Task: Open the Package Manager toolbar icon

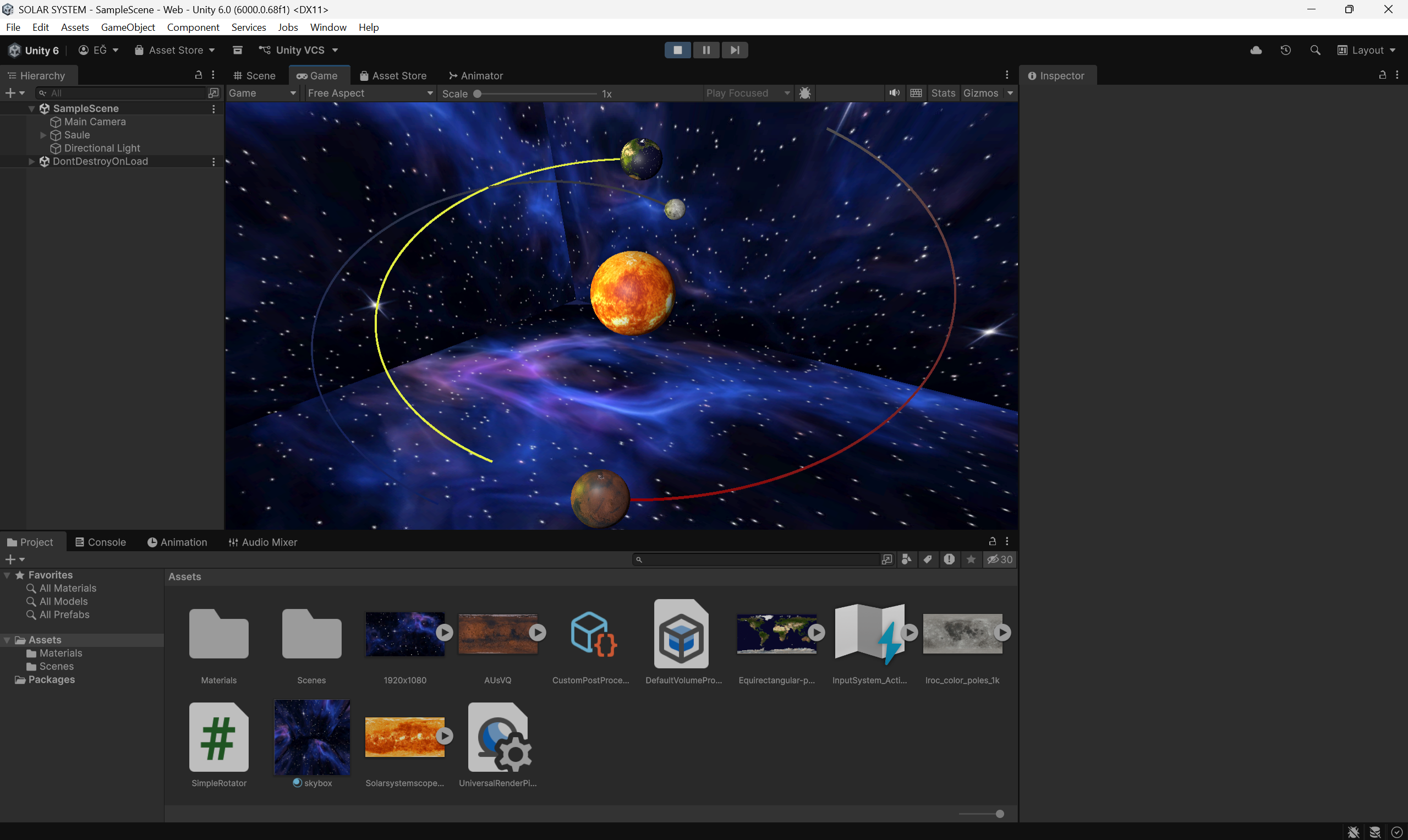Action: click(x=238, y=51)
